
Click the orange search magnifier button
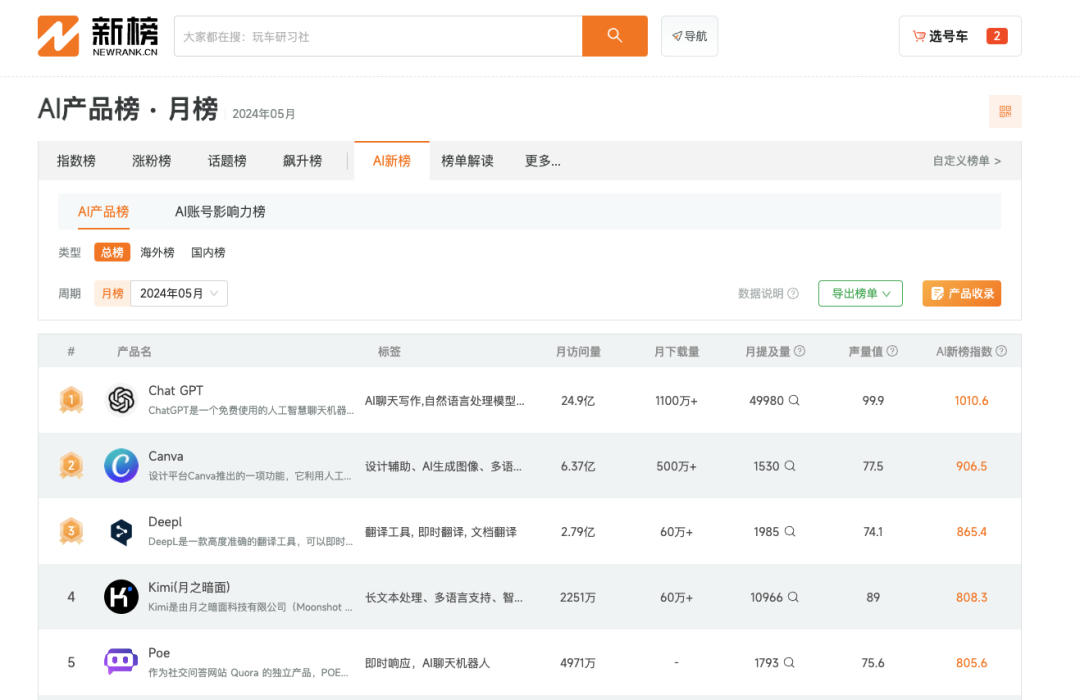coord(614,36)
